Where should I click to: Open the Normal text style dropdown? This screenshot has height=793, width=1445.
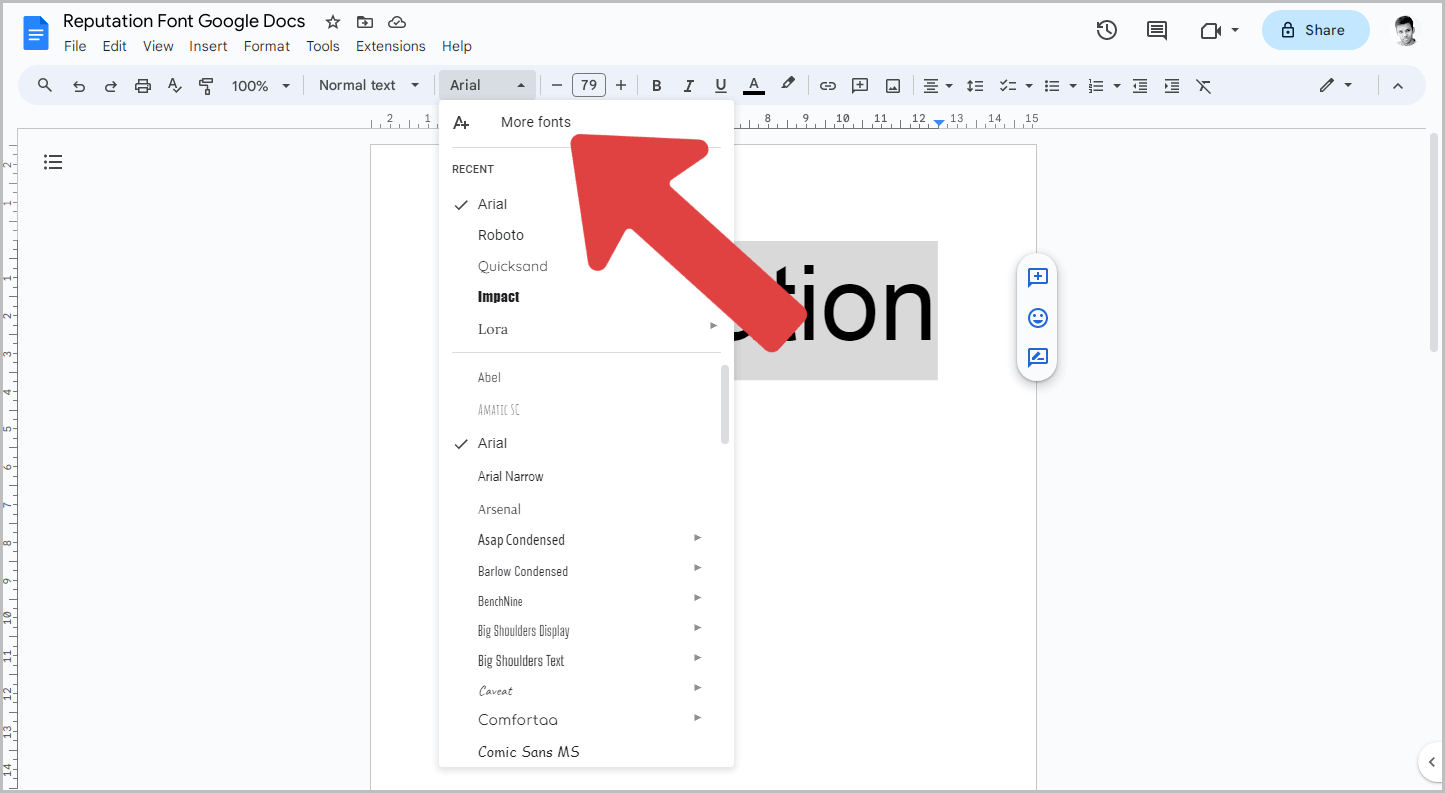click(x=367, y=85)
